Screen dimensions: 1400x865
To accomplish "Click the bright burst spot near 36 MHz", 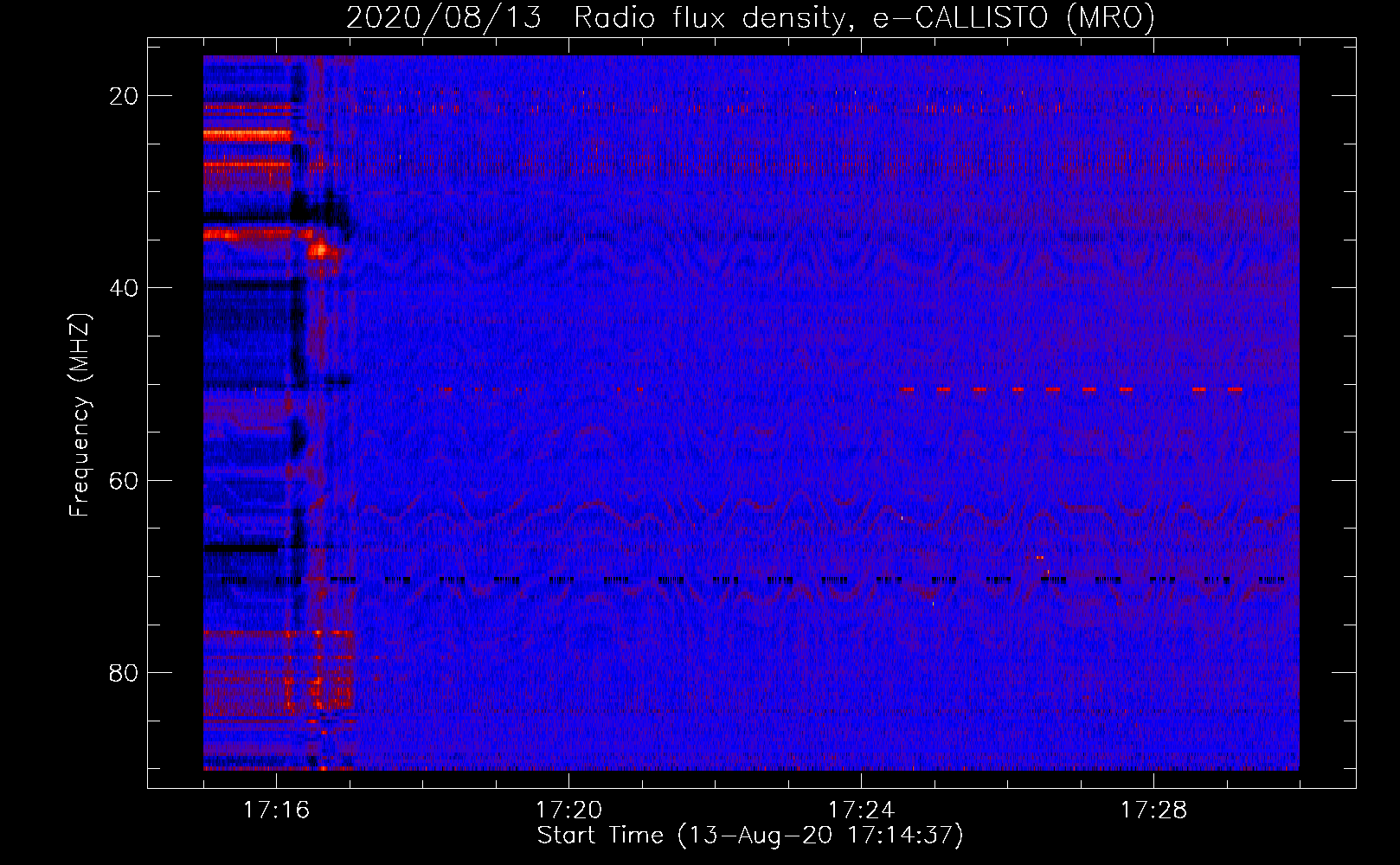I will (319, 251).
